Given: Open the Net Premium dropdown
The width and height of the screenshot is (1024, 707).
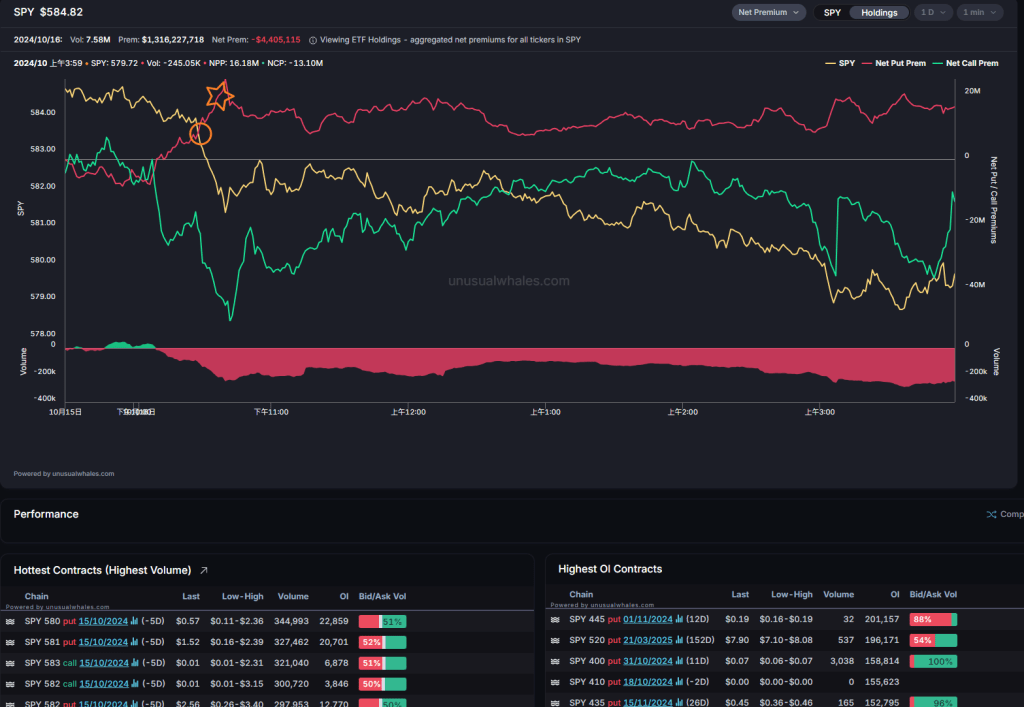Looking at the screenshot, I should click(x=768, y=13).
